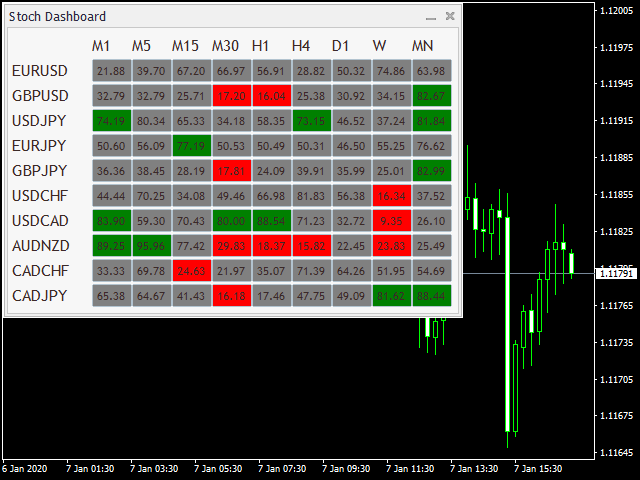Click USDCHF M5 cell 70.25
640x480 pixels.
(151, 196)
